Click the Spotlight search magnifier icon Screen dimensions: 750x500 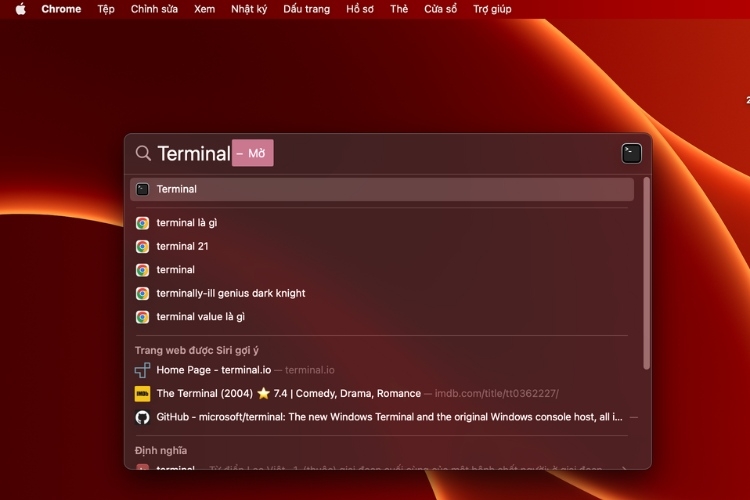coord(143,154)
